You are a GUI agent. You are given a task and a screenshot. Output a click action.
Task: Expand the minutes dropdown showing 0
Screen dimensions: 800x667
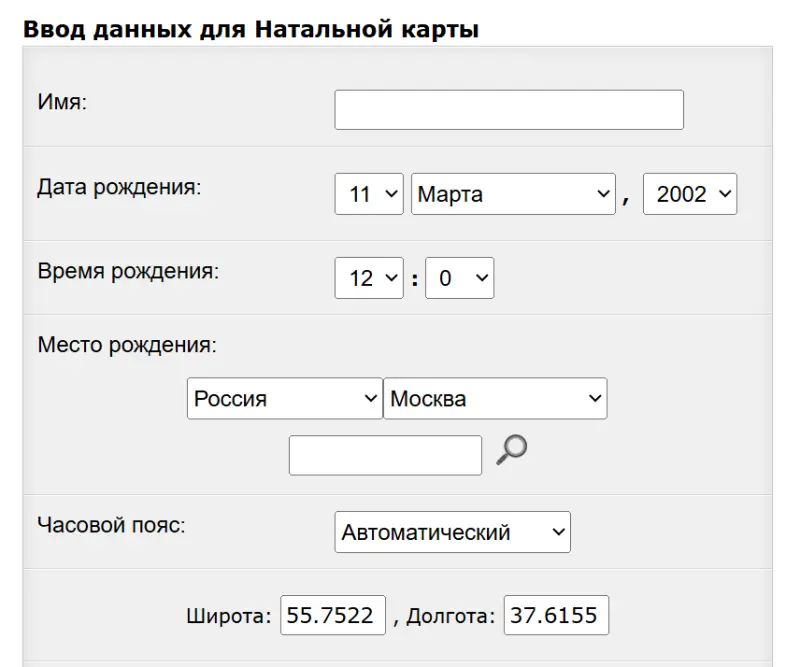click(x=459, y=279)
